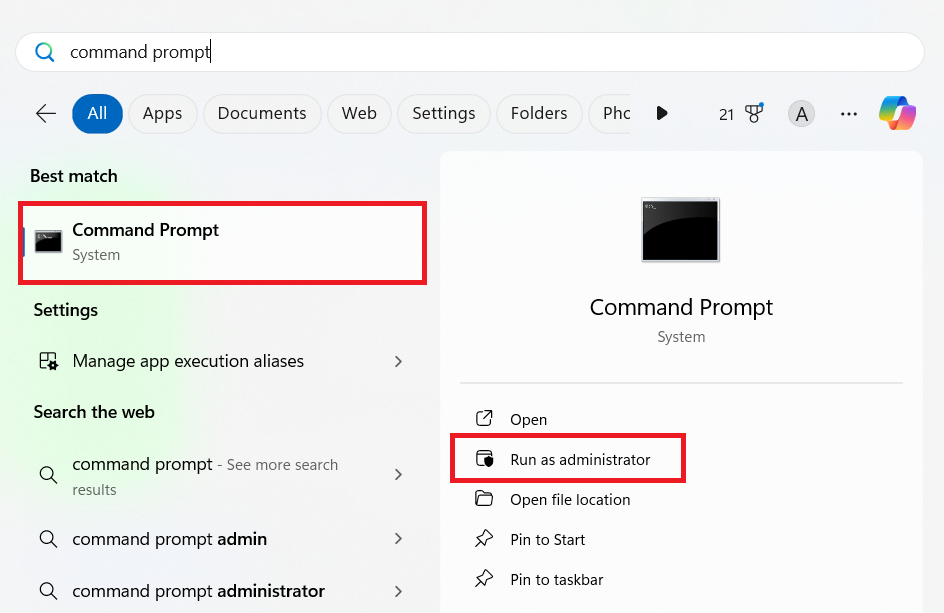Expand 'command prompt administrator' suggestion chevron

pos(398,591)
